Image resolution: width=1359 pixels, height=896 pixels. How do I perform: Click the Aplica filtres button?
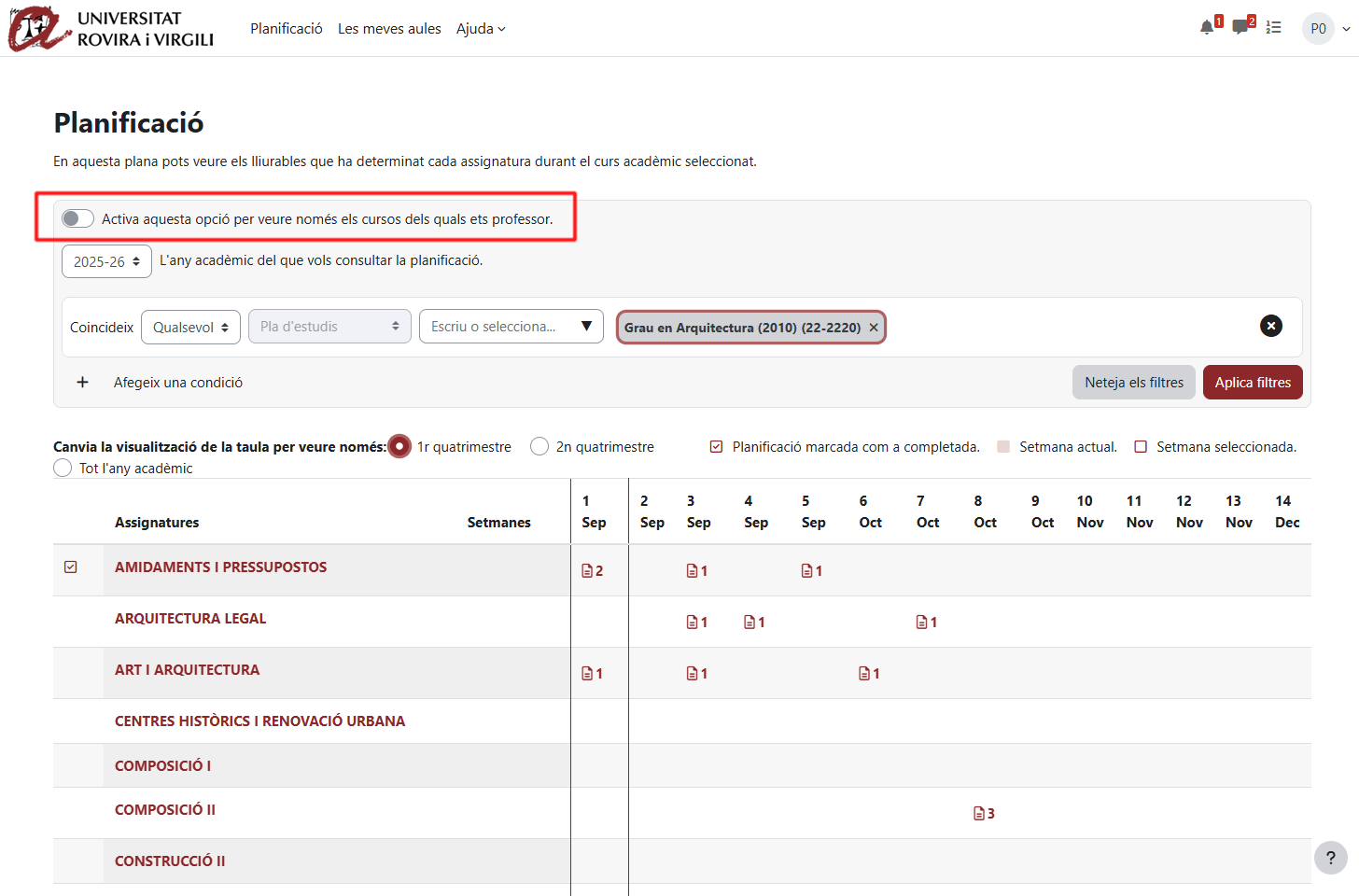(1252, 383)
